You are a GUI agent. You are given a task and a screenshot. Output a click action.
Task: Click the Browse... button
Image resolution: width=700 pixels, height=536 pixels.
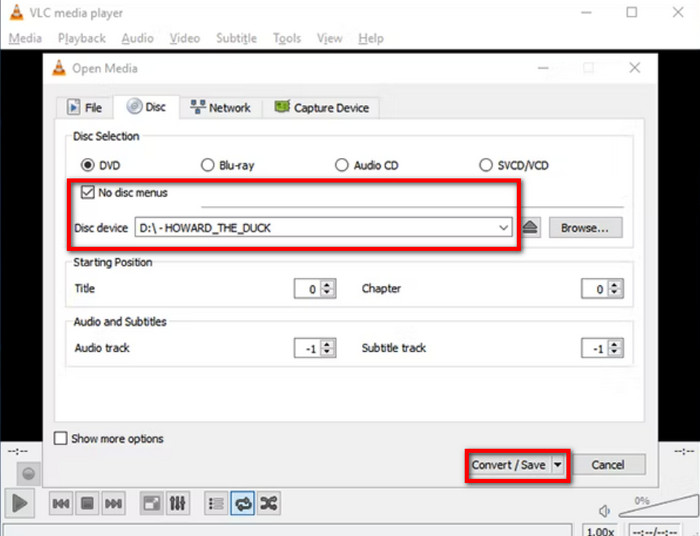pos(585,228)
